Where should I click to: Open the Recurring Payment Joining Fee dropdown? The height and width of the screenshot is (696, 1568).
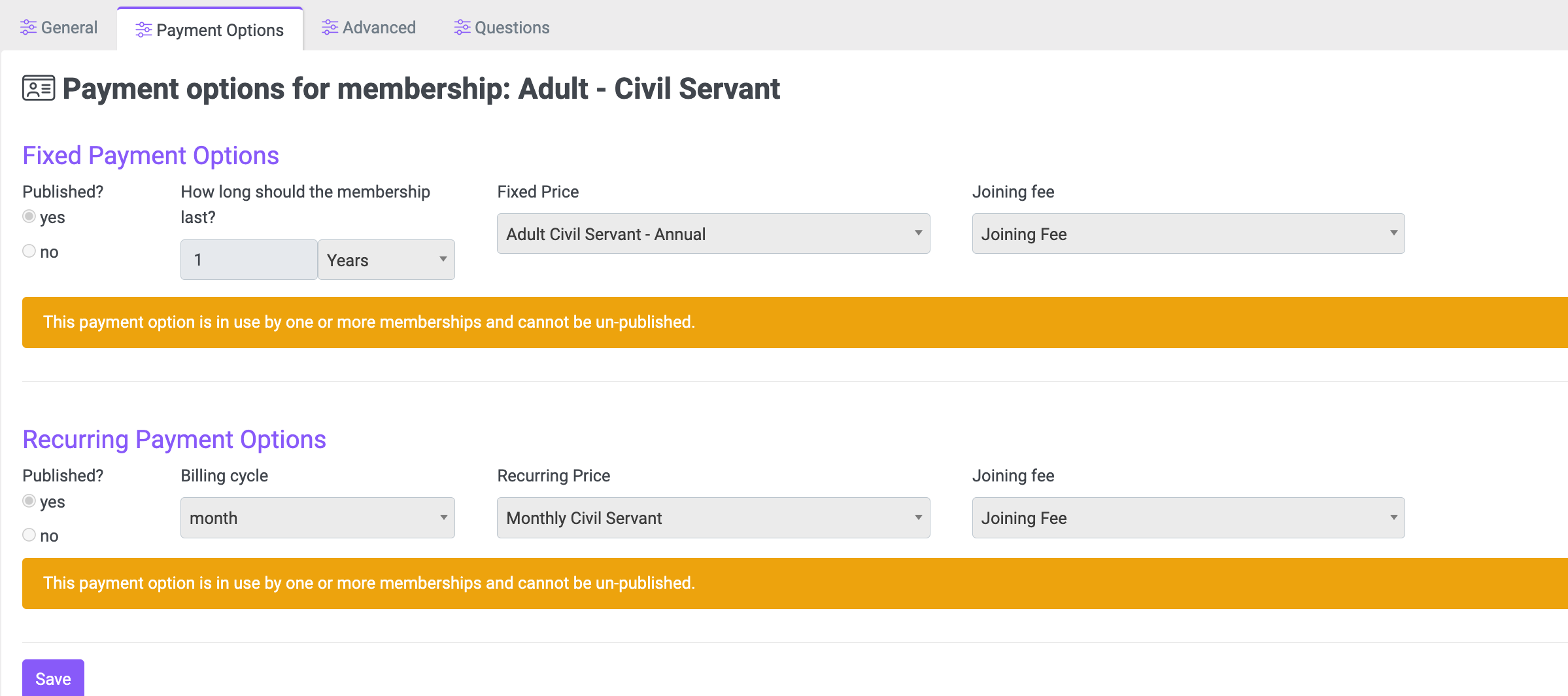(x=1188, y=517)
